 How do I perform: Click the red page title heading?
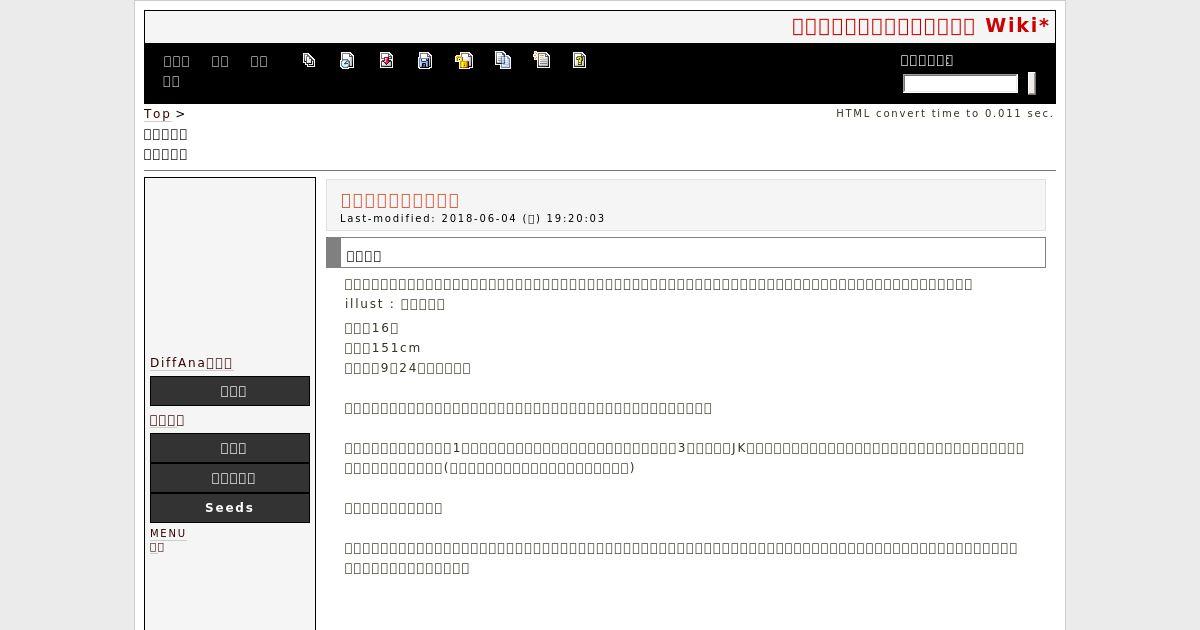click(x=400, y=200)
